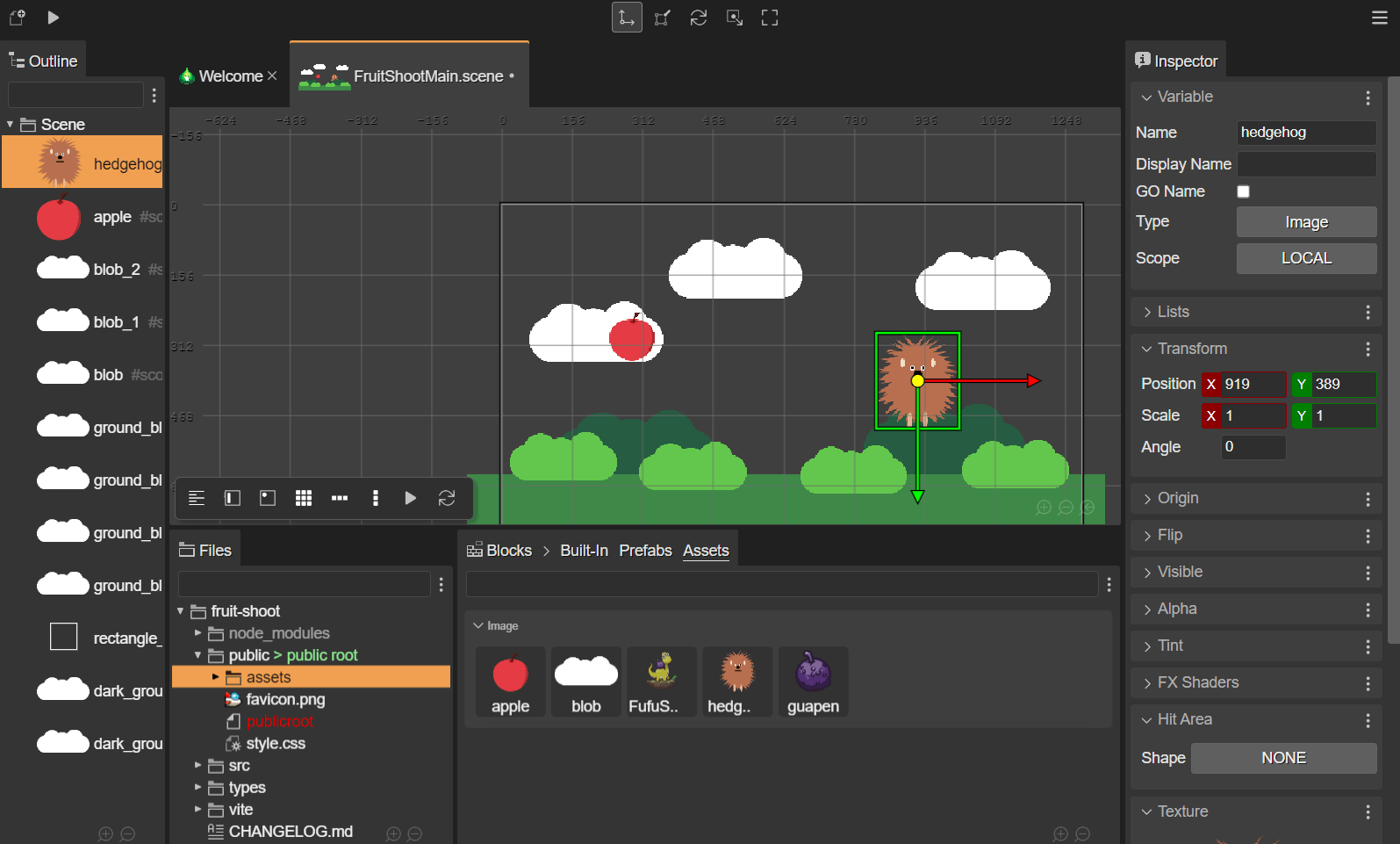Toggle Scope LOCAL button
Screen dimensions: 1400x844
1306,258
